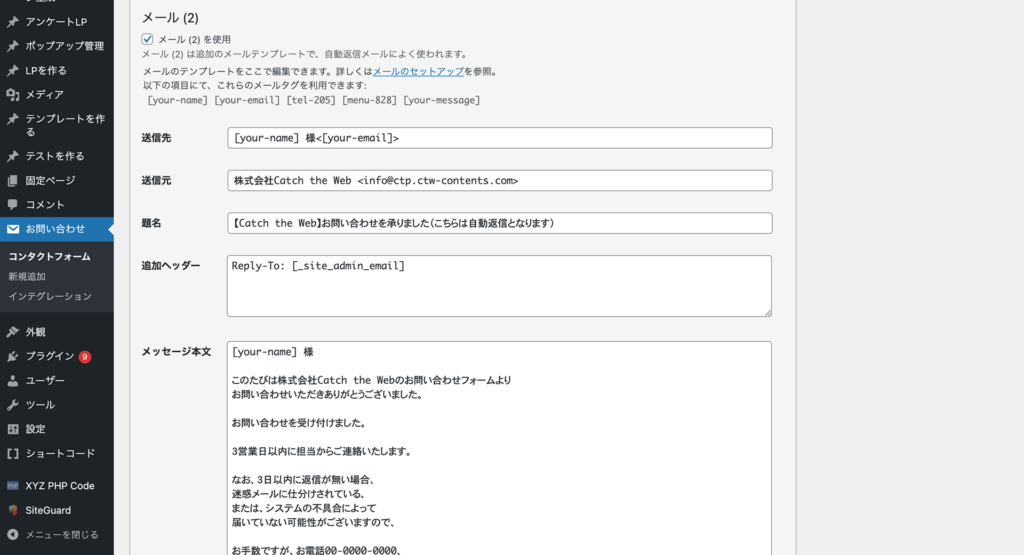The height and width of the screenshot is (555, 1024).
Task: Uncheck メール (2) を使用 checkbox
Action: pos(148,39)
